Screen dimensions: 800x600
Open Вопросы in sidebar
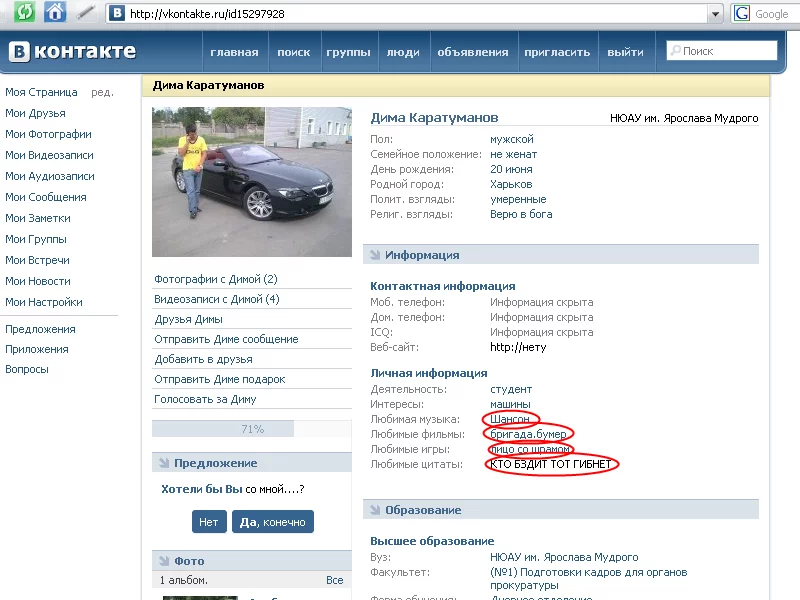[27, 369]
